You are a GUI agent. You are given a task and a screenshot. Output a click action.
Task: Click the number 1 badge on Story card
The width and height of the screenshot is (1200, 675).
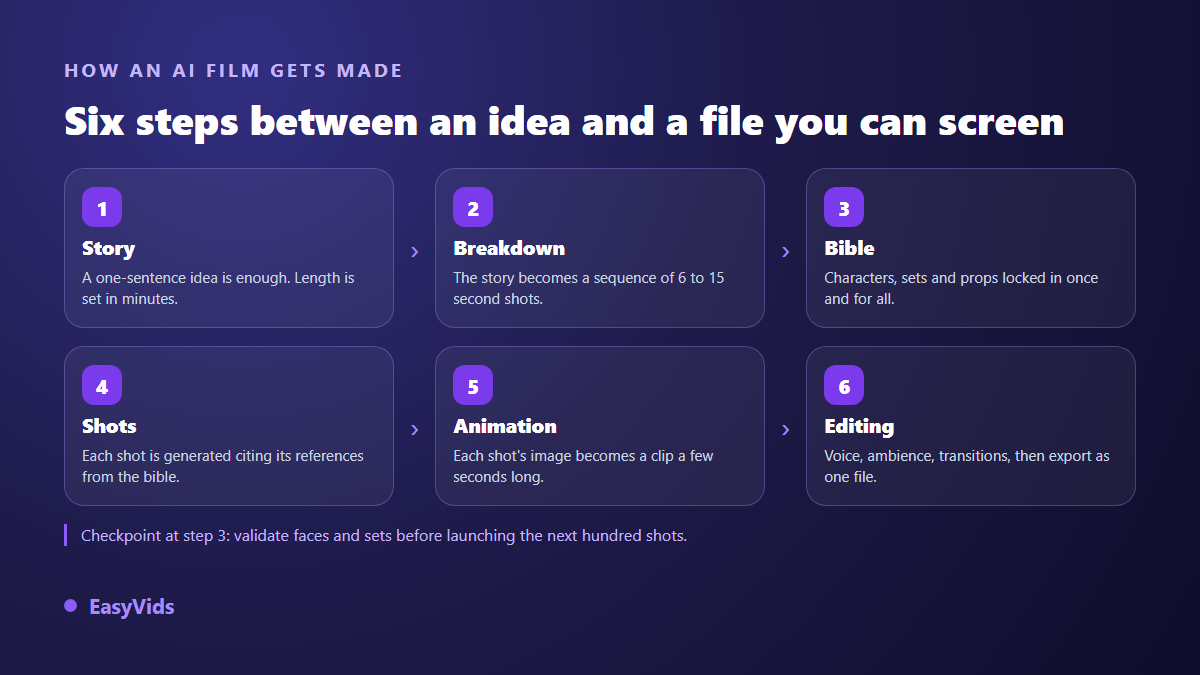[102, 208]
